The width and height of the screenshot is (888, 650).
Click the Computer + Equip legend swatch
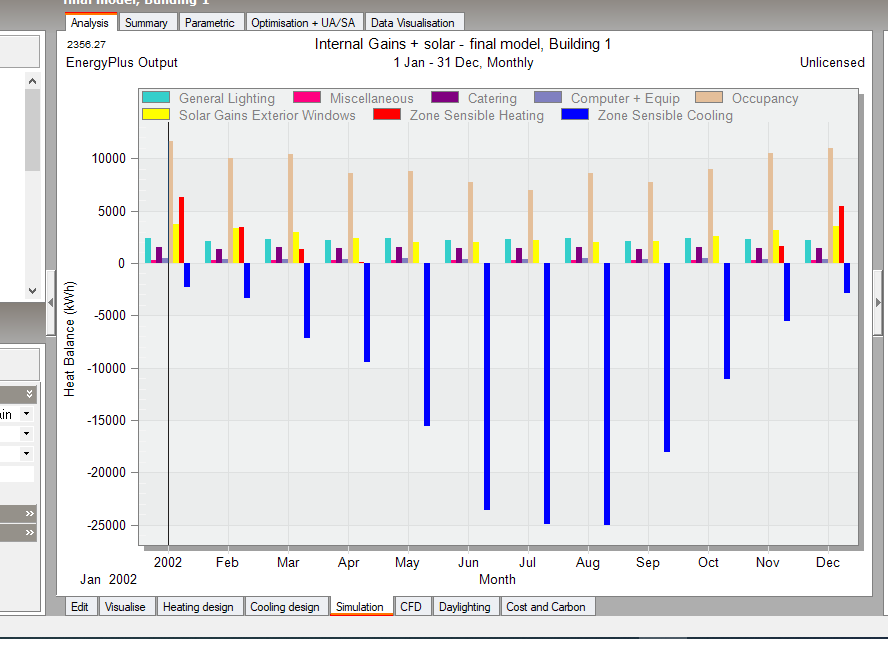point(548,97)
